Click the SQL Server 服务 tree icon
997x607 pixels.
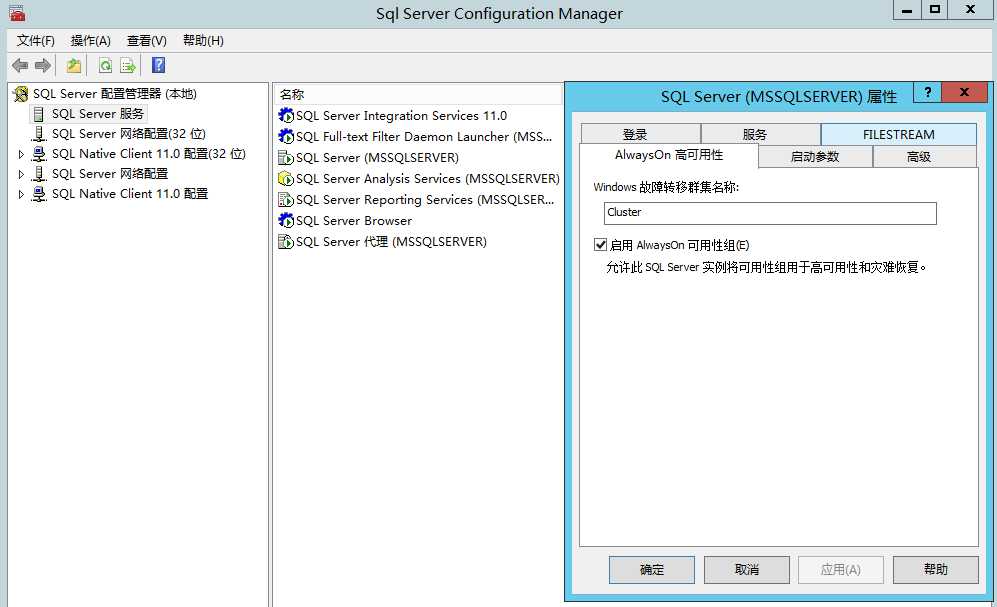coord(39,114)
